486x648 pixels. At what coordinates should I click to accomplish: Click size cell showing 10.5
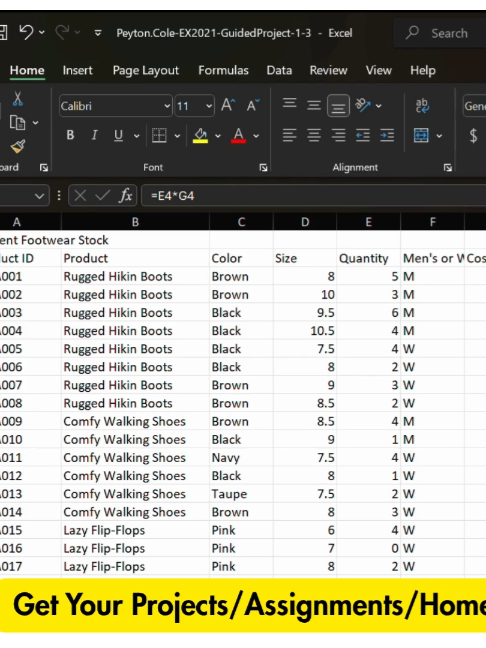coord(305,331)
